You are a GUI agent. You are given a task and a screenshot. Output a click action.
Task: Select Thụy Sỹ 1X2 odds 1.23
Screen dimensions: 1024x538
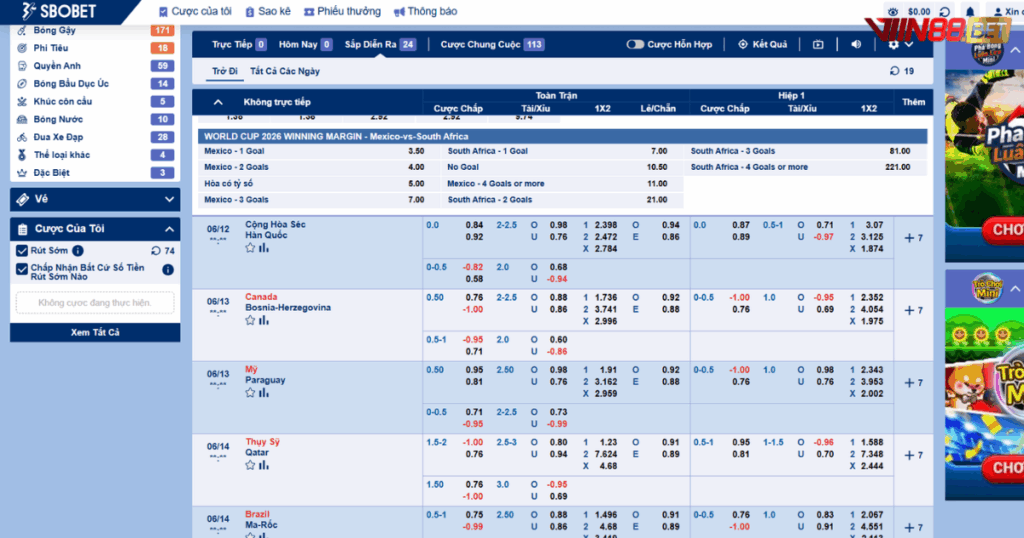coord(608,443)
